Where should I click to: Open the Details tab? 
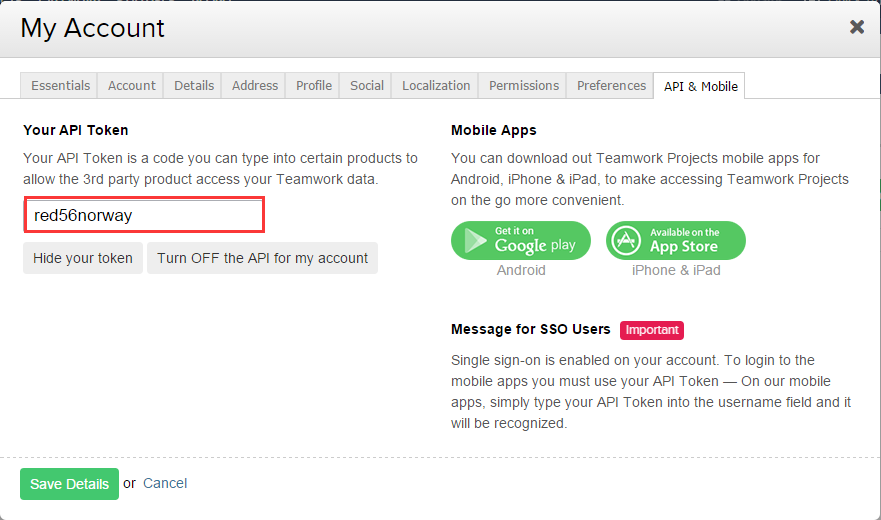[193, 85]
